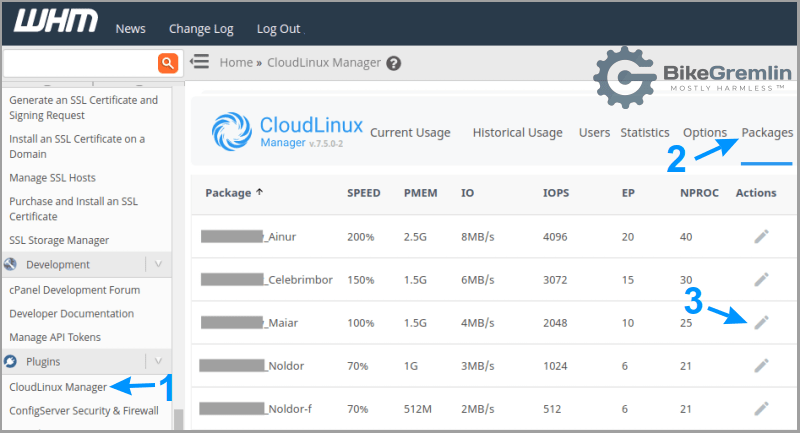Open SSL Storage Manager
Image resolution: width=800 pixels, height=433 pixels.
click(59, 240)
